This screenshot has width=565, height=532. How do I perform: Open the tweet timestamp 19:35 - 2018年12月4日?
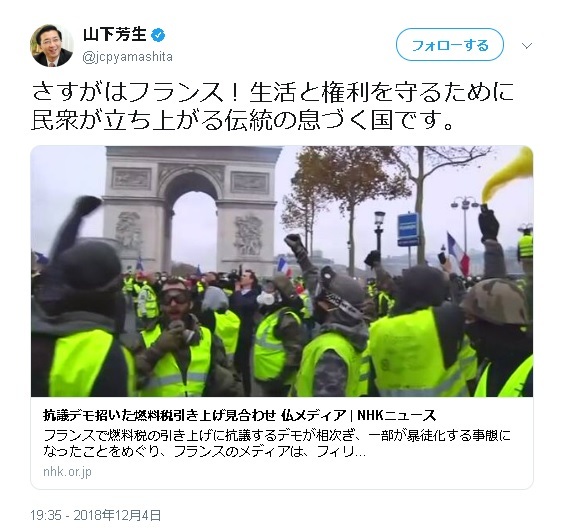point(95,515)
